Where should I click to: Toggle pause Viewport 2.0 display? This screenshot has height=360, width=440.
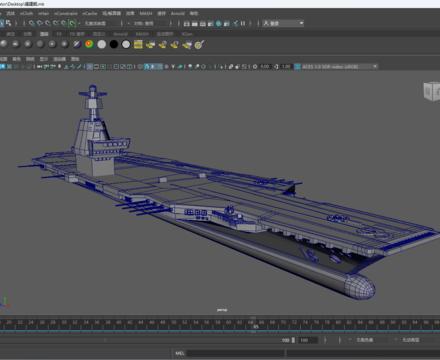(243, 23)
